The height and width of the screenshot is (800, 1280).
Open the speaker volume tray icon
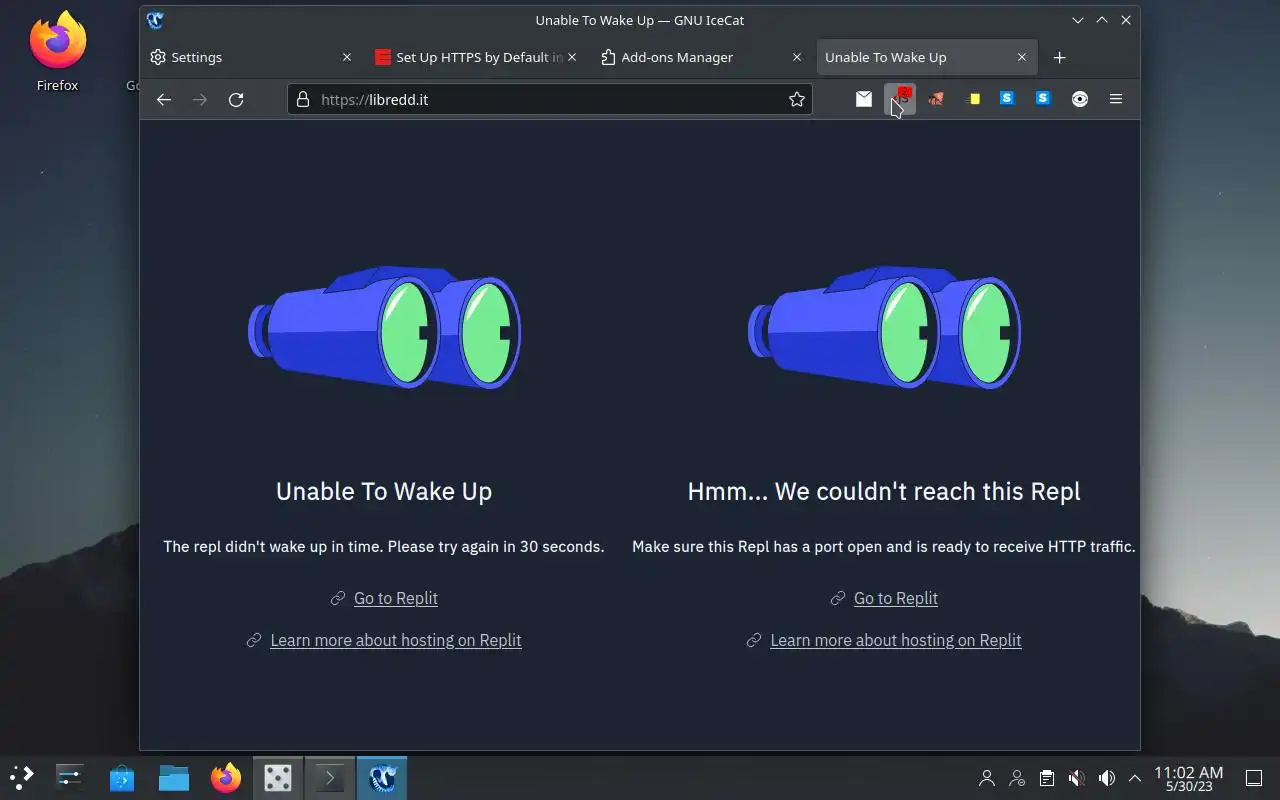coord(1106,778)
